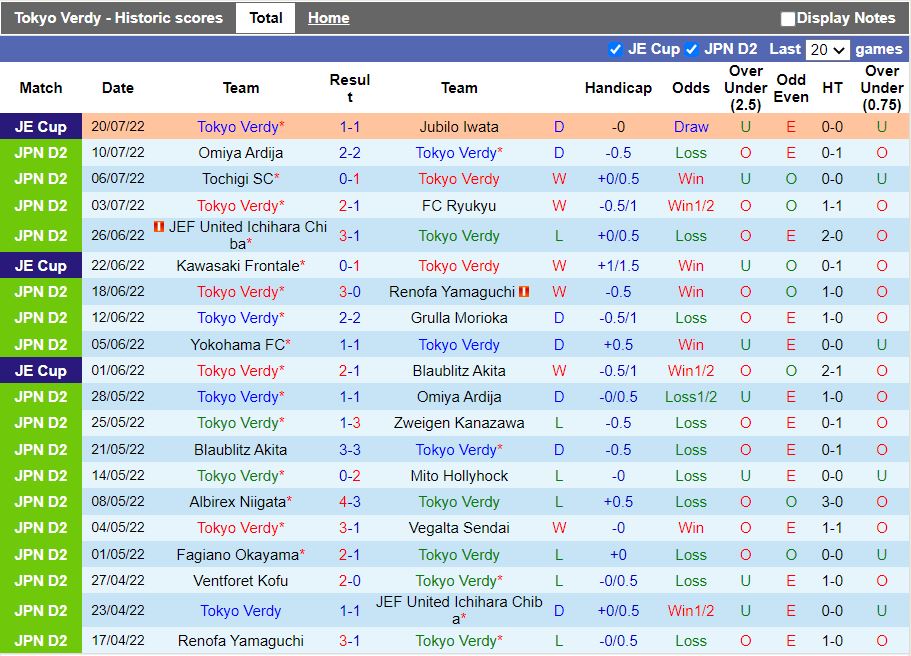Select Fagiano Okayama team name
The width and height of the screenshot is (911, 656).
coord(238,555)
